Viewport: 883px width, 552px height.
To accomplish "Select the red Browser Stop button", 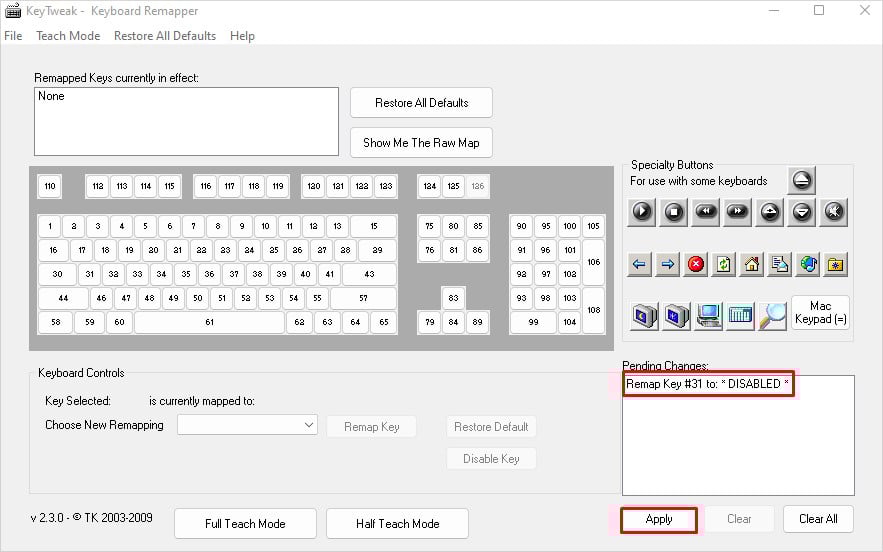I will [695, 264].
